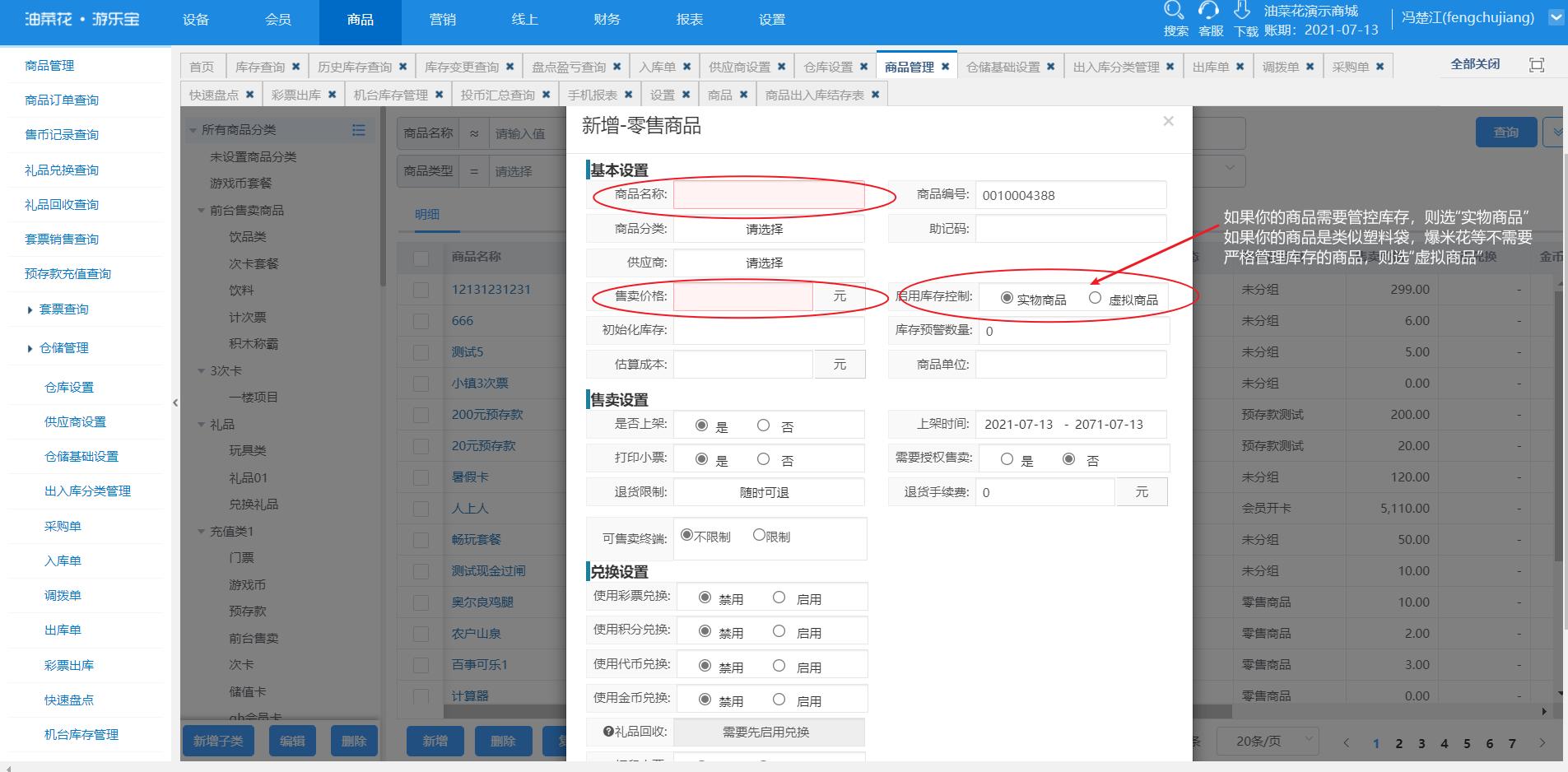This screenshot has height=772, width=1568.
Task: Close the 新增-零售商品 dialog
Action: [x=1168, y=121]
